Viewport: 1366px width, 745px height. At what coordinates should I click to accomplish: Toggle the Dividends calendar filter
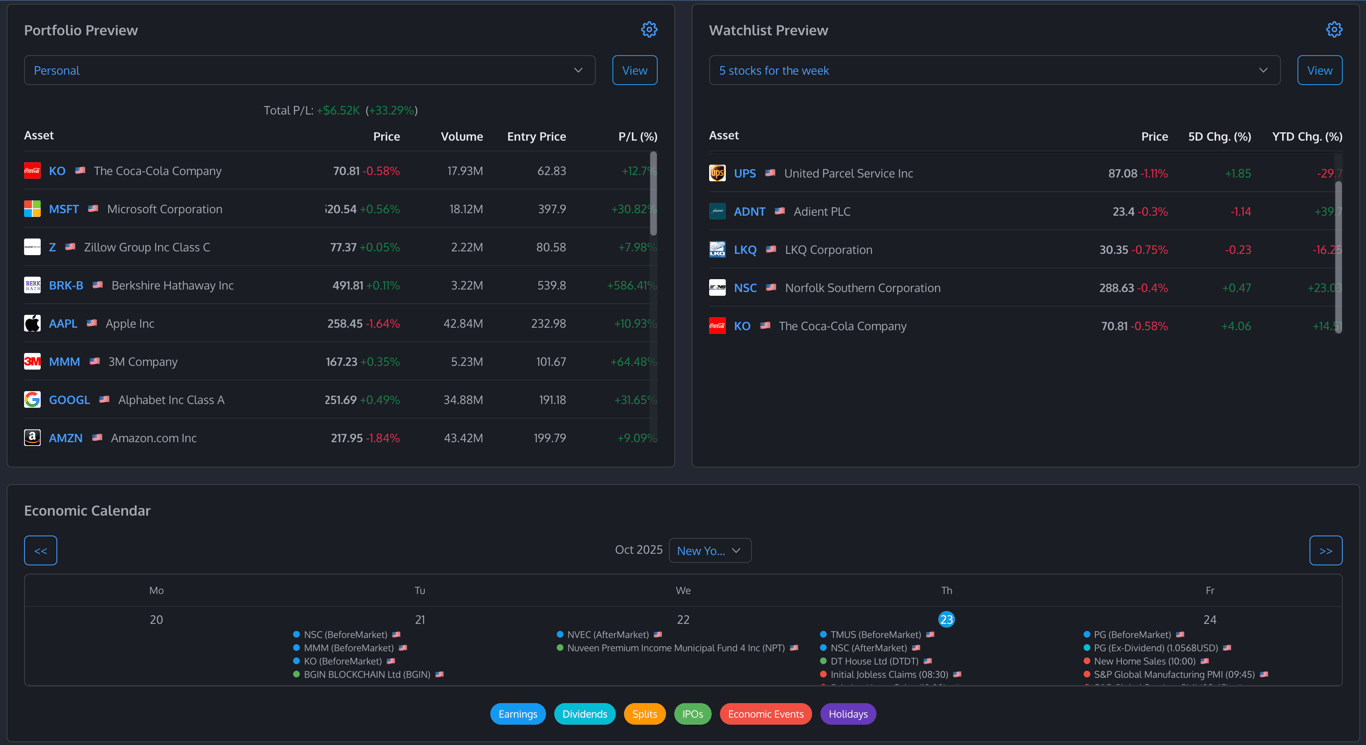coord(585,714)
